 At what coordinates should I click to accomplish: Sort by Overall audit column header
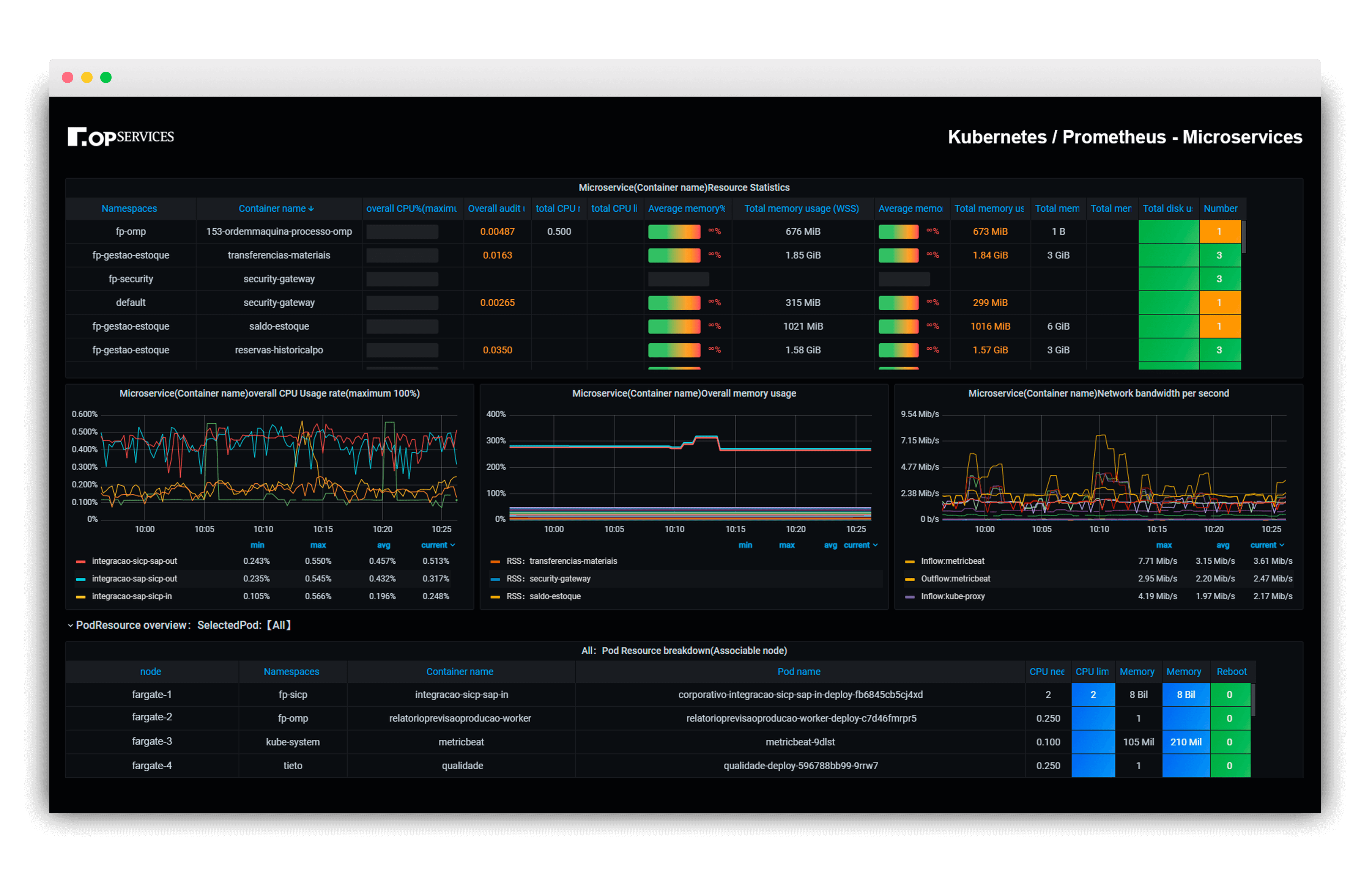pos(496,209)
